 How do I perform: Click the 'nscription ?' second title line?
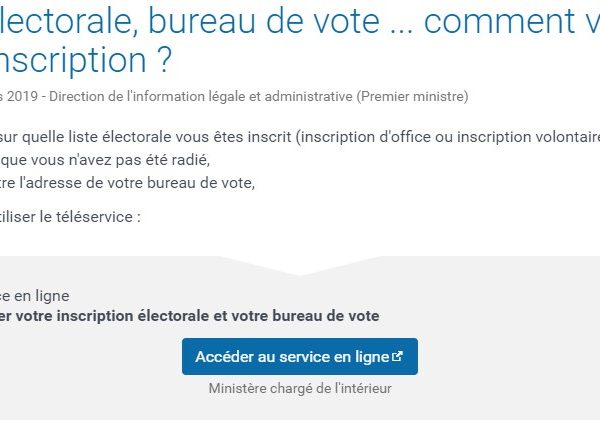point(85,60)
